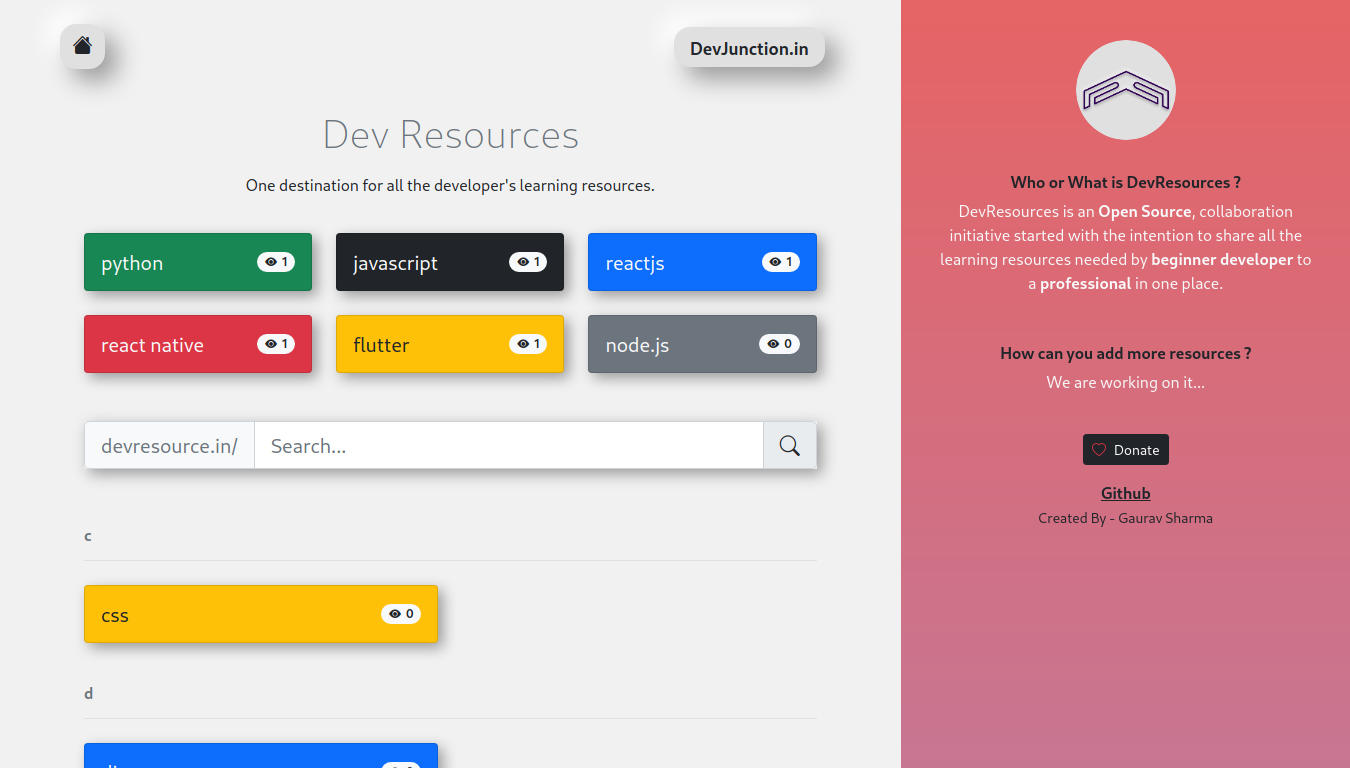The image size is (1350, 768).
Task: Click the eye counter on css card
Action: pos(400,614)
